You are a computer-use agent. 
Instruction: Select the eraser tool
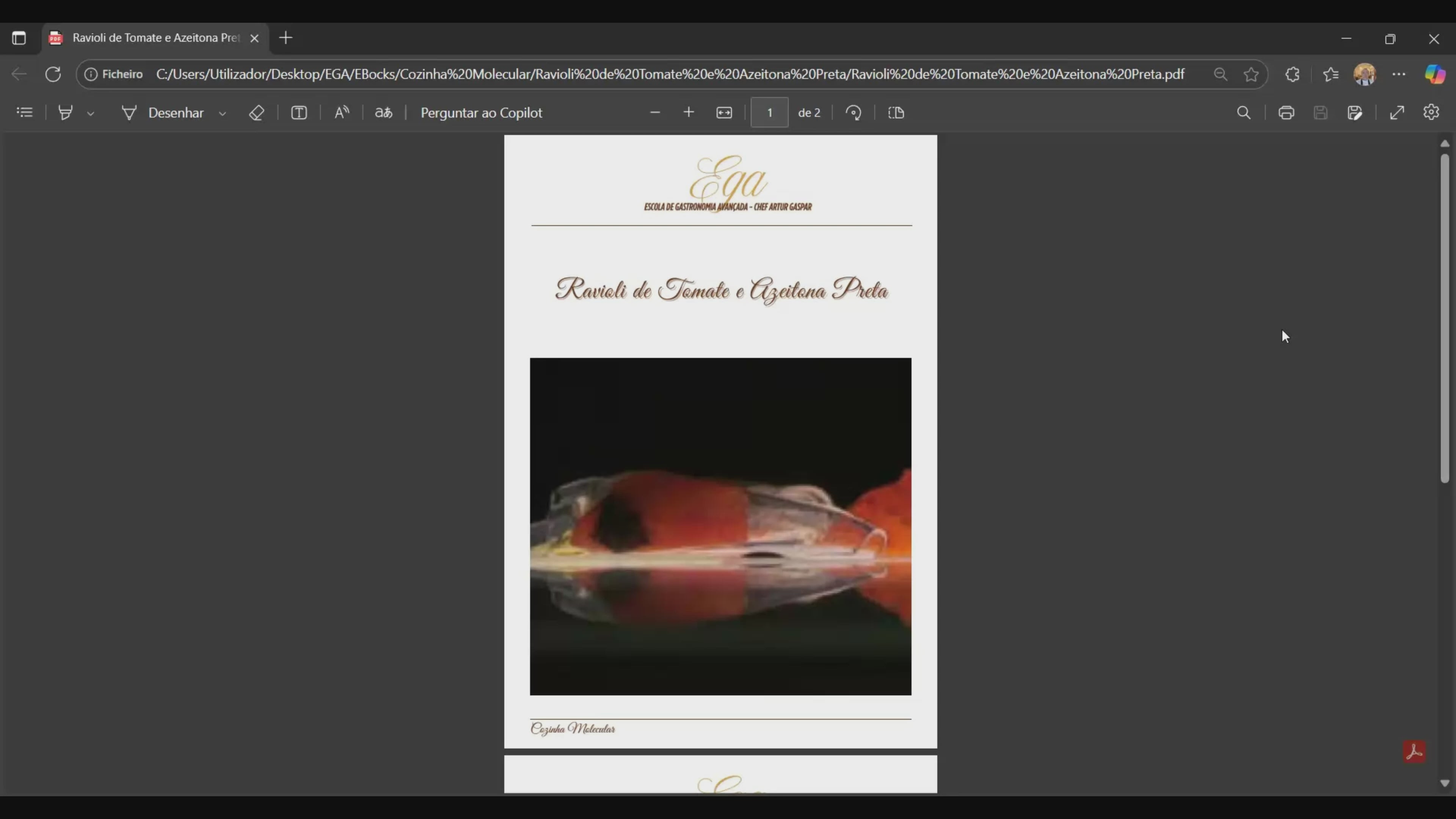pos(257,113)
